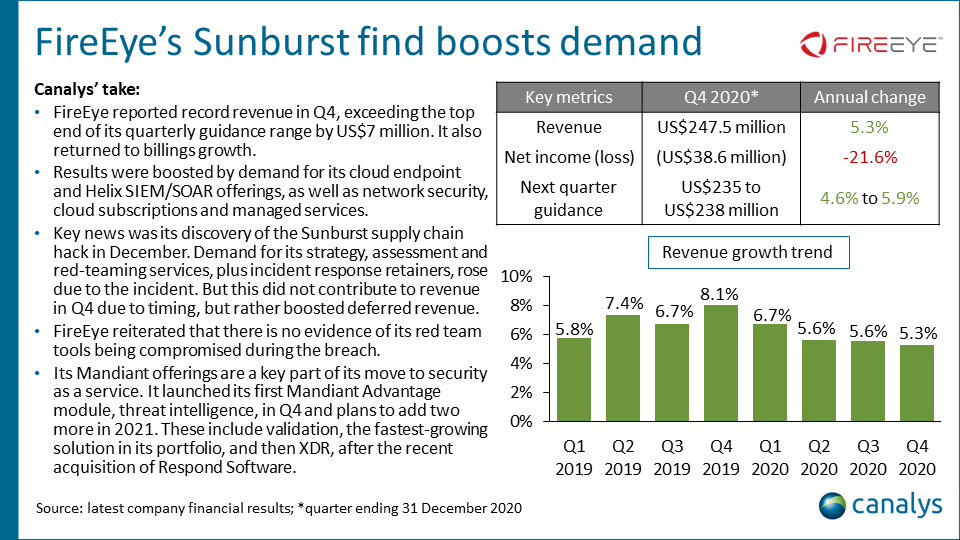Select the 'Q4 2020*' table header
Viewport: 960px width, 540px height.
click(721, 97)
